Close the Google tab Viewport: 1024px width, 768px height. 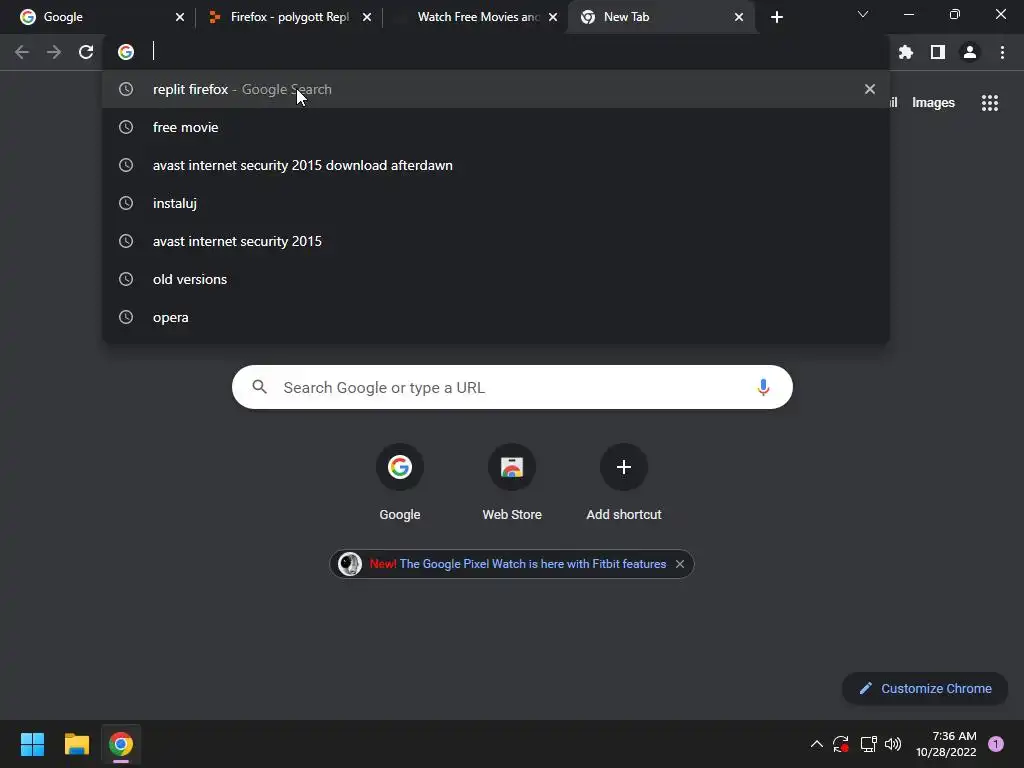coord(180,17)
